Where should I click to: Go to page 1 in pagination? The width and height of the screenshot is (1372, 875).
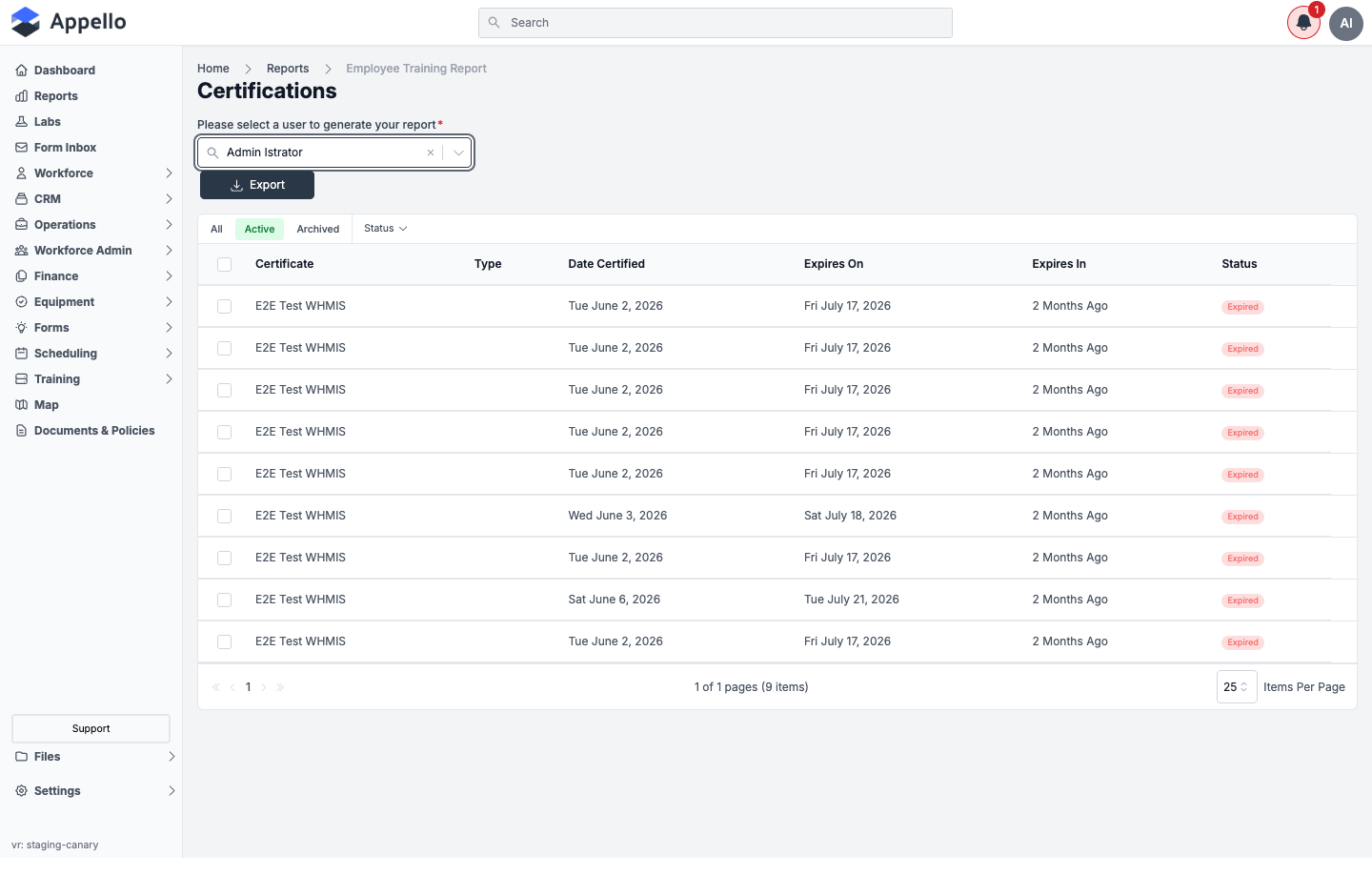tap(249, 687)
